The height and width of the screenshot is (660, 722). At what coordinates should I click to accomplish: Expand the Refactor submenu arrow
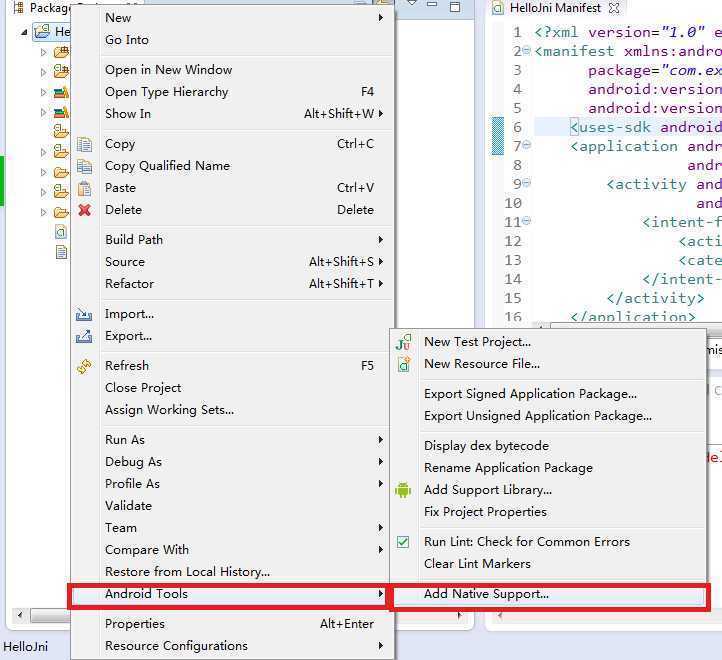tap(380, 284)
